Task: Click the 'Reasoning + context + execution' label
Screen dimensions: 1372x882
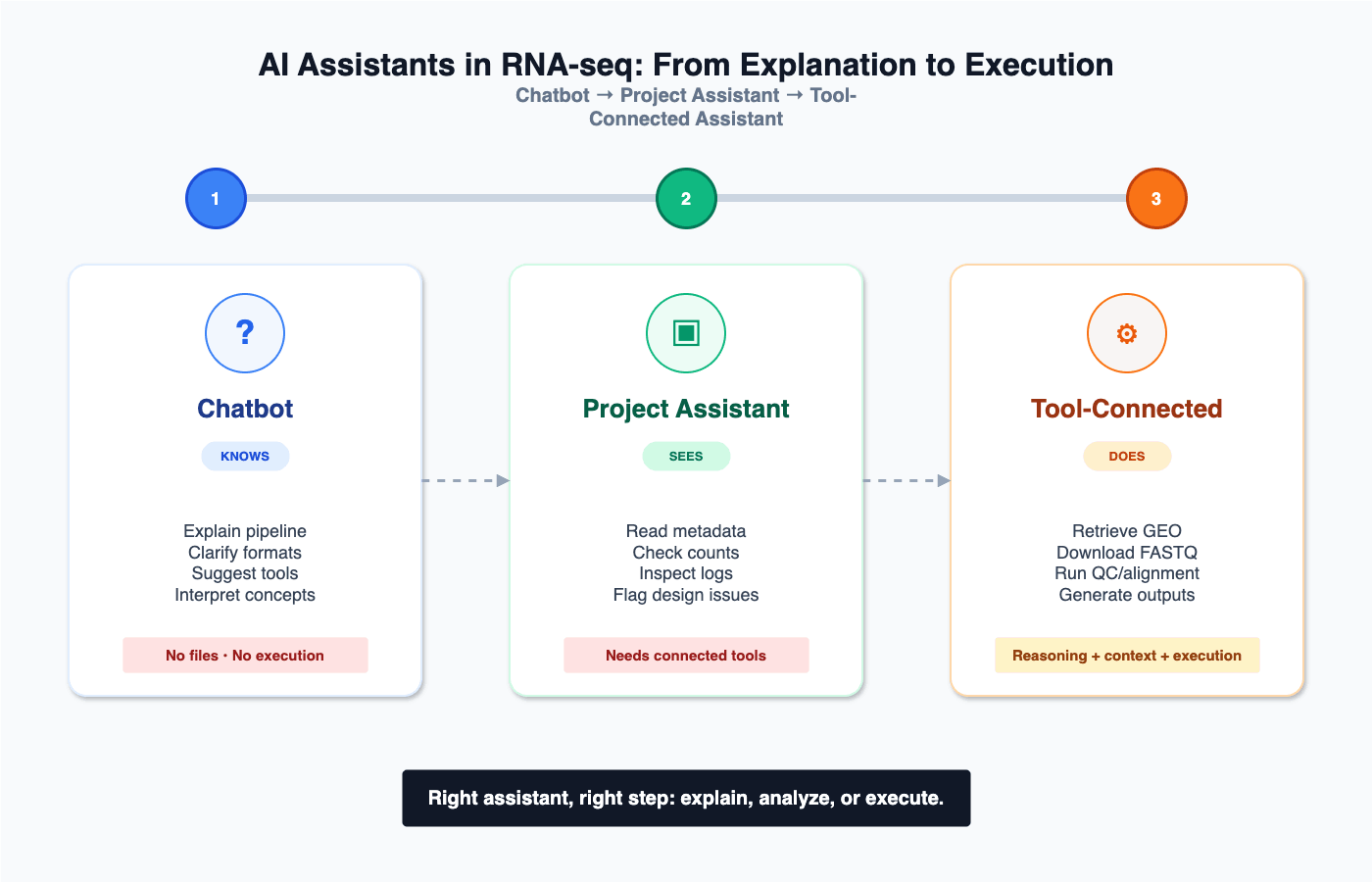Action: point(1127,656)
